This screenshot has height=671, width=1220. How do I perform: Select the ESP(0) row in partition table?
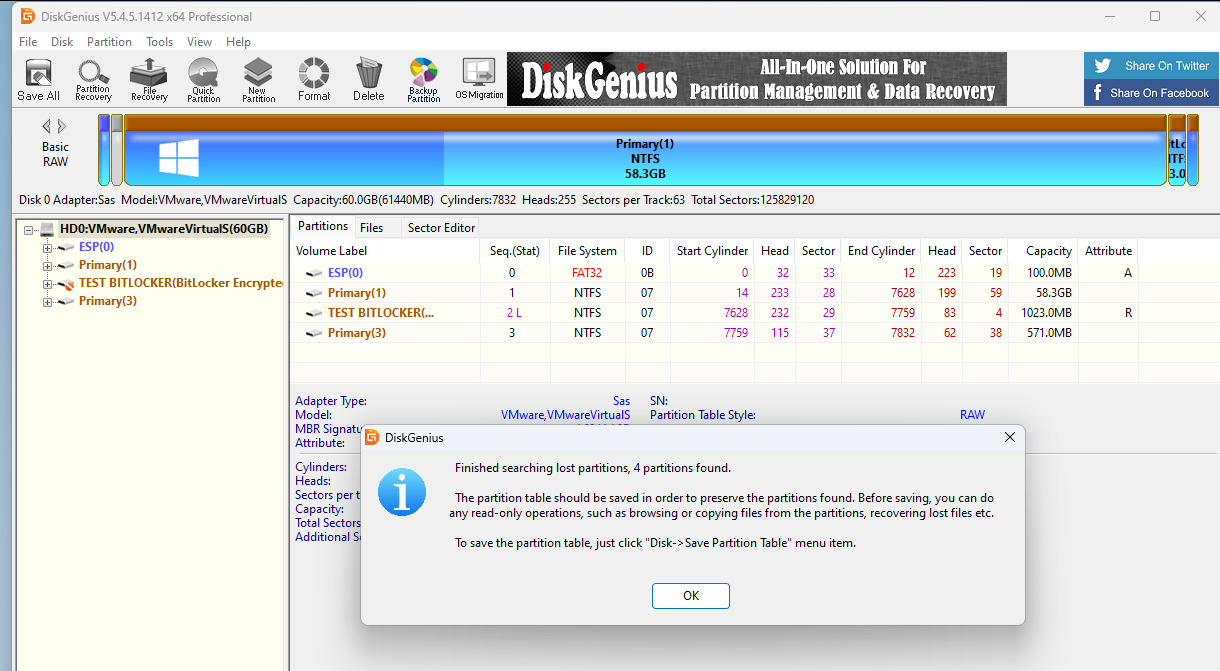[715, 273]
